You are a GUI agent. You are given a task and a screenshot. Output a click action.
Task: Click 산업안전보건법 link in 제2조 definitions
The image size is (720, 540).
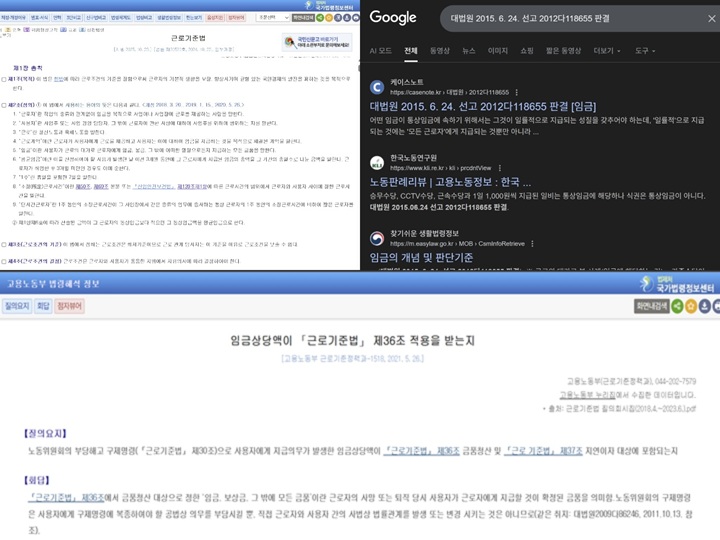pyautogui.click(x=153, y=187)
